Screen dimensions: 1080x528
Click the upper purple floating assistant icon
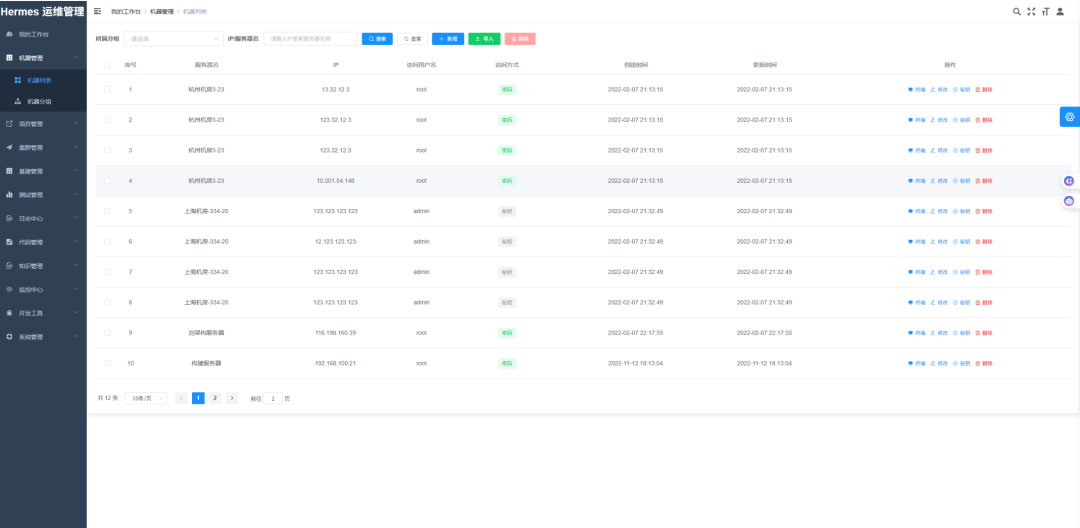click(x=1069, y=181)
